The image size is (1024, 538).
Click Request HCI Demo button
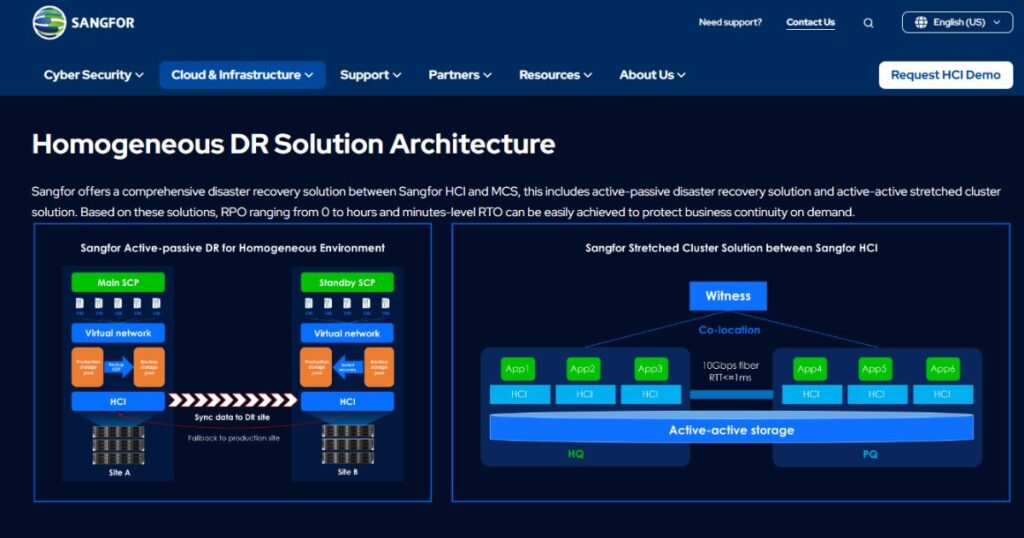946,75
